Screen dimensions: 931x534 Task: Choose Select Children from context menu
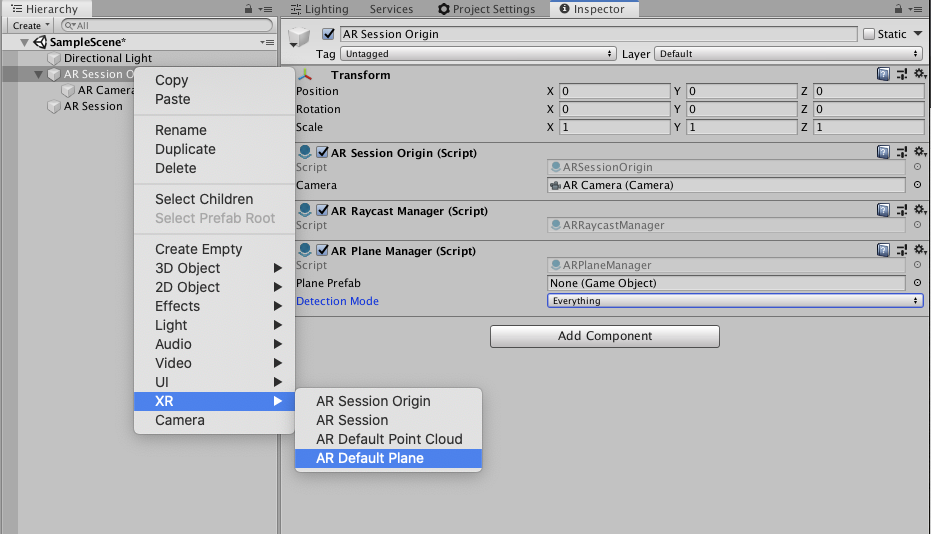point(214,199)
